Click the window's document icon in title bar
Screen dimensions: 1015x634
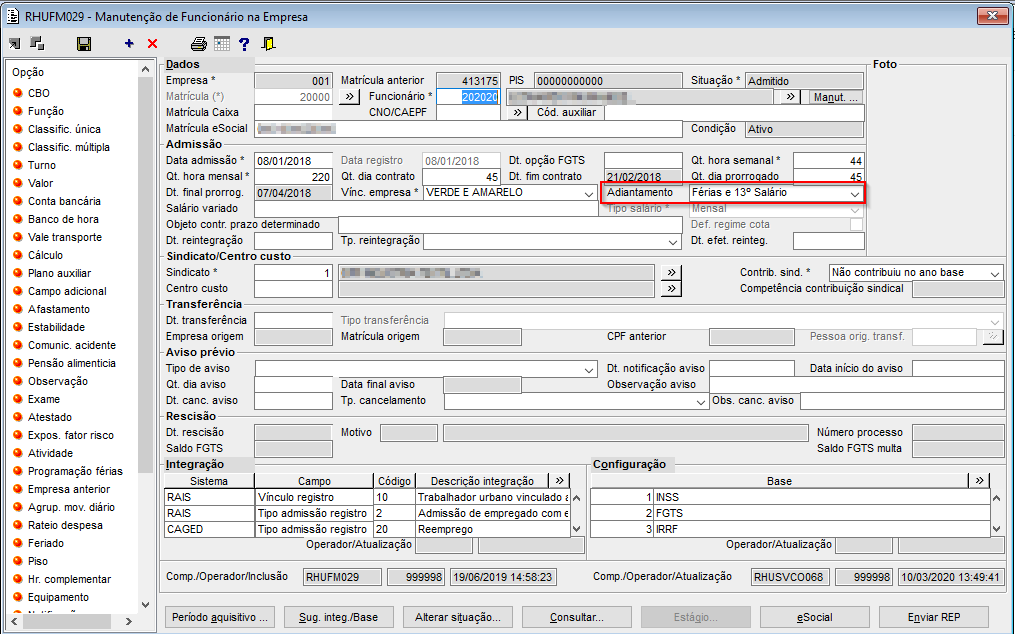pyautogui.click(x=12, y=16)
